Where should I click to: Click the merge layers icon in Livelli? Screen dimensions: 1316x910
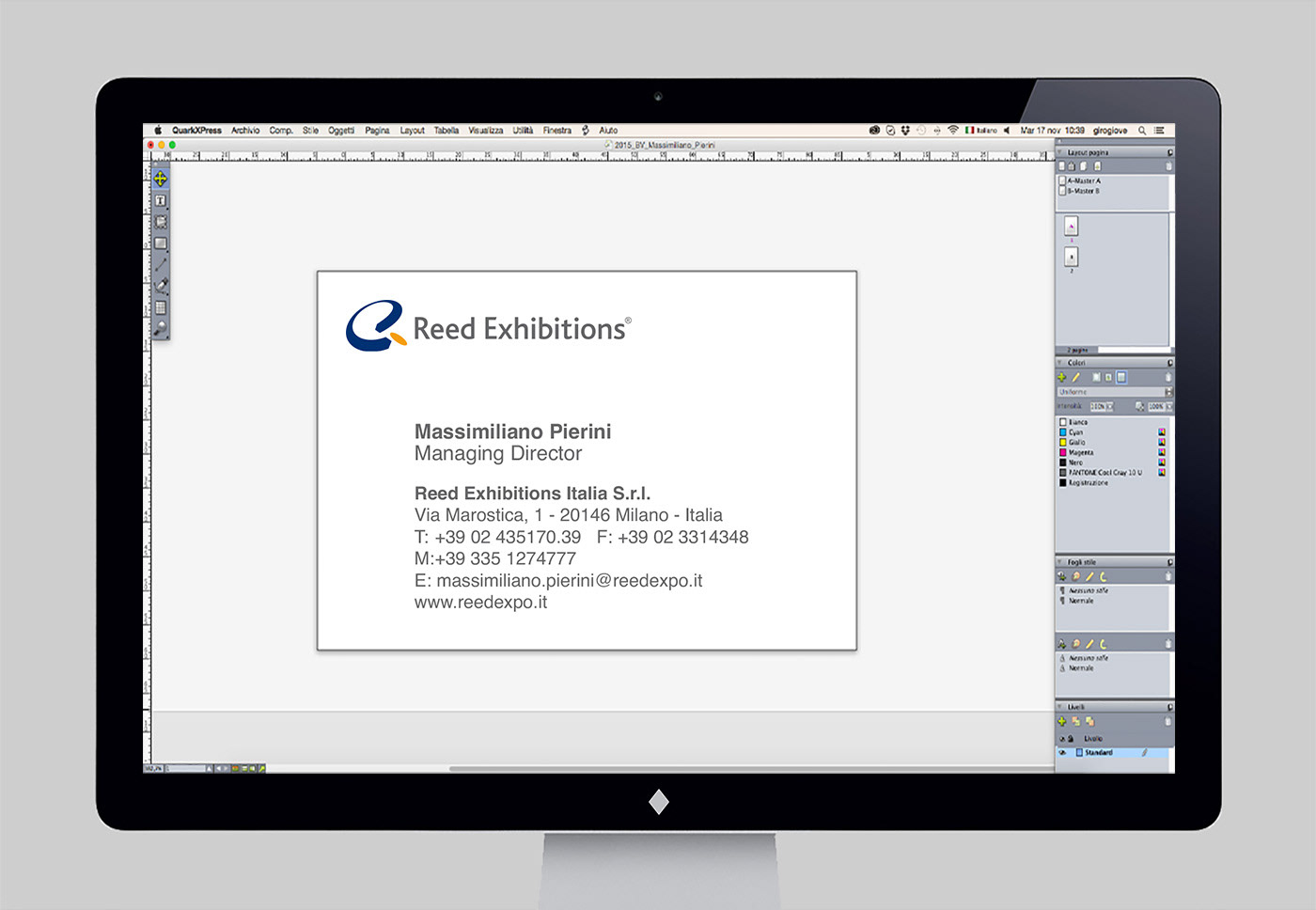click(x=1090, y=722)
